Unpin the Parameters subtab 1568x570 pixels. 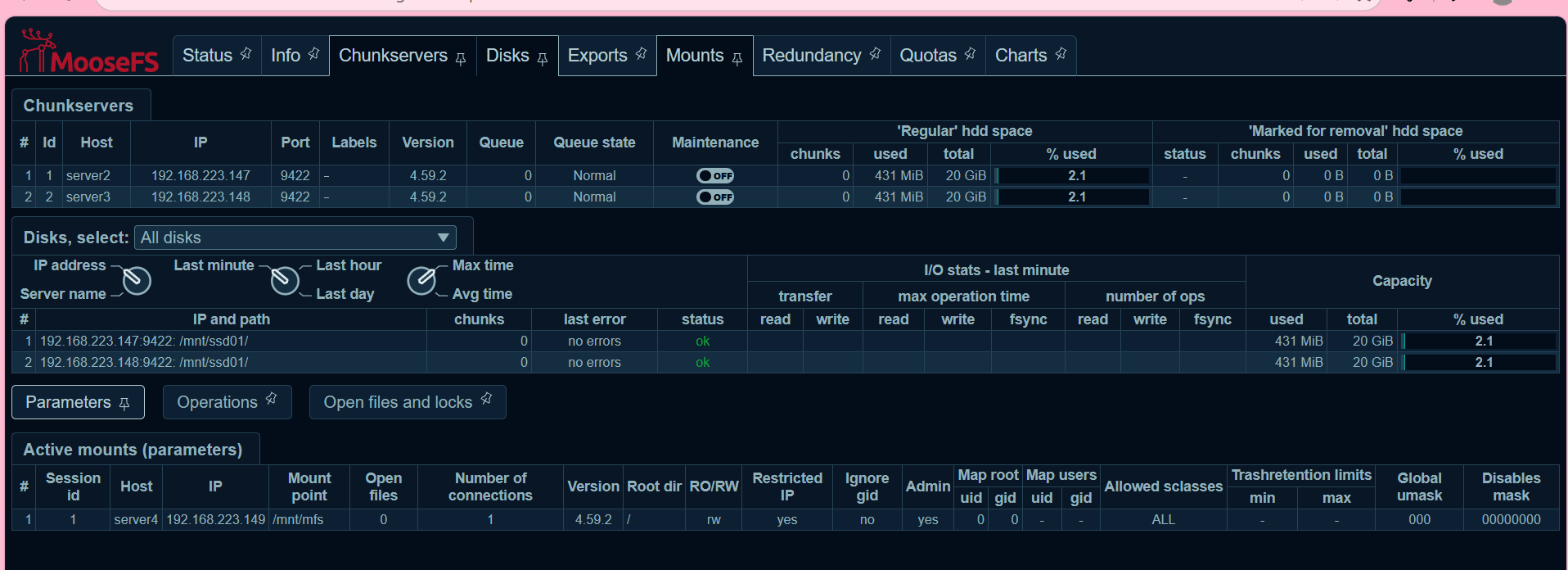click(124, 404)
